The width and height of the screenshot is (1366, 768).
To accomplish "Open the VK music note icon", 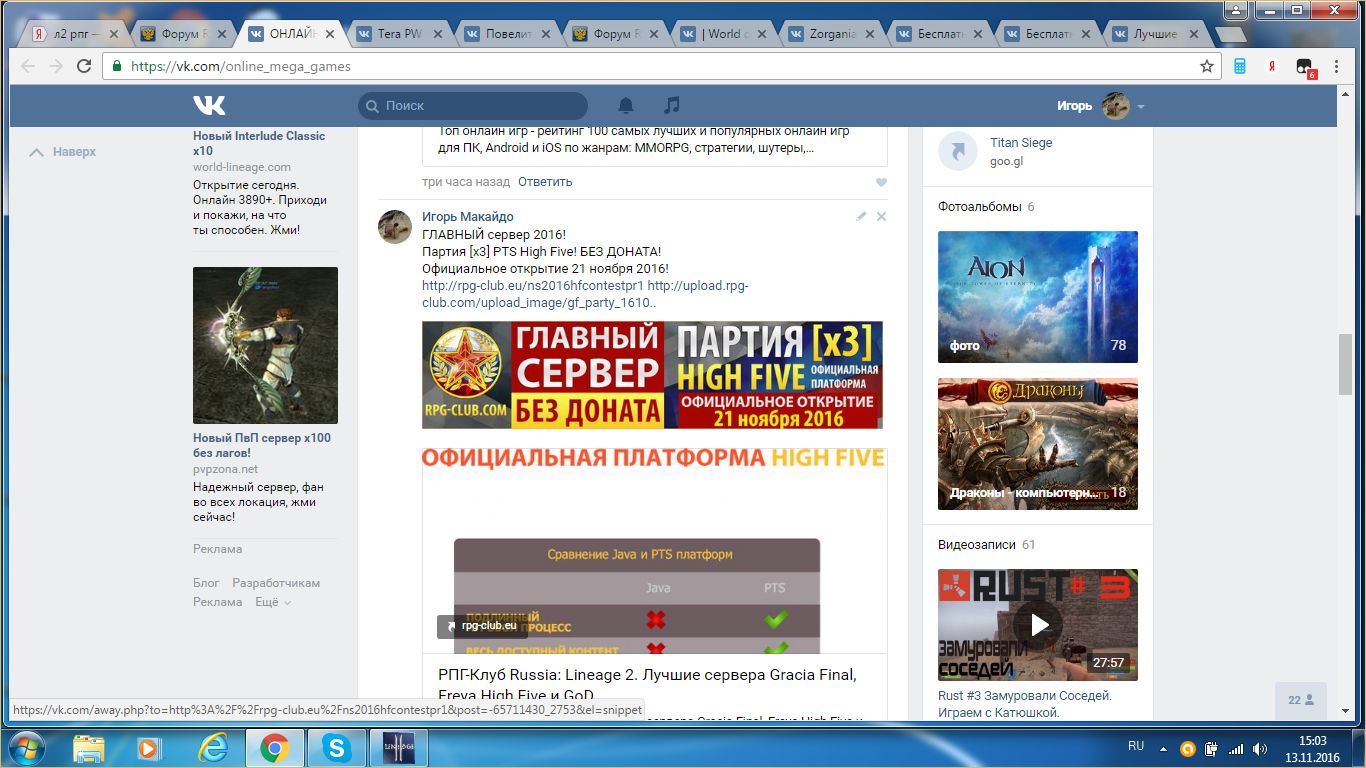I will click(672, 105).
